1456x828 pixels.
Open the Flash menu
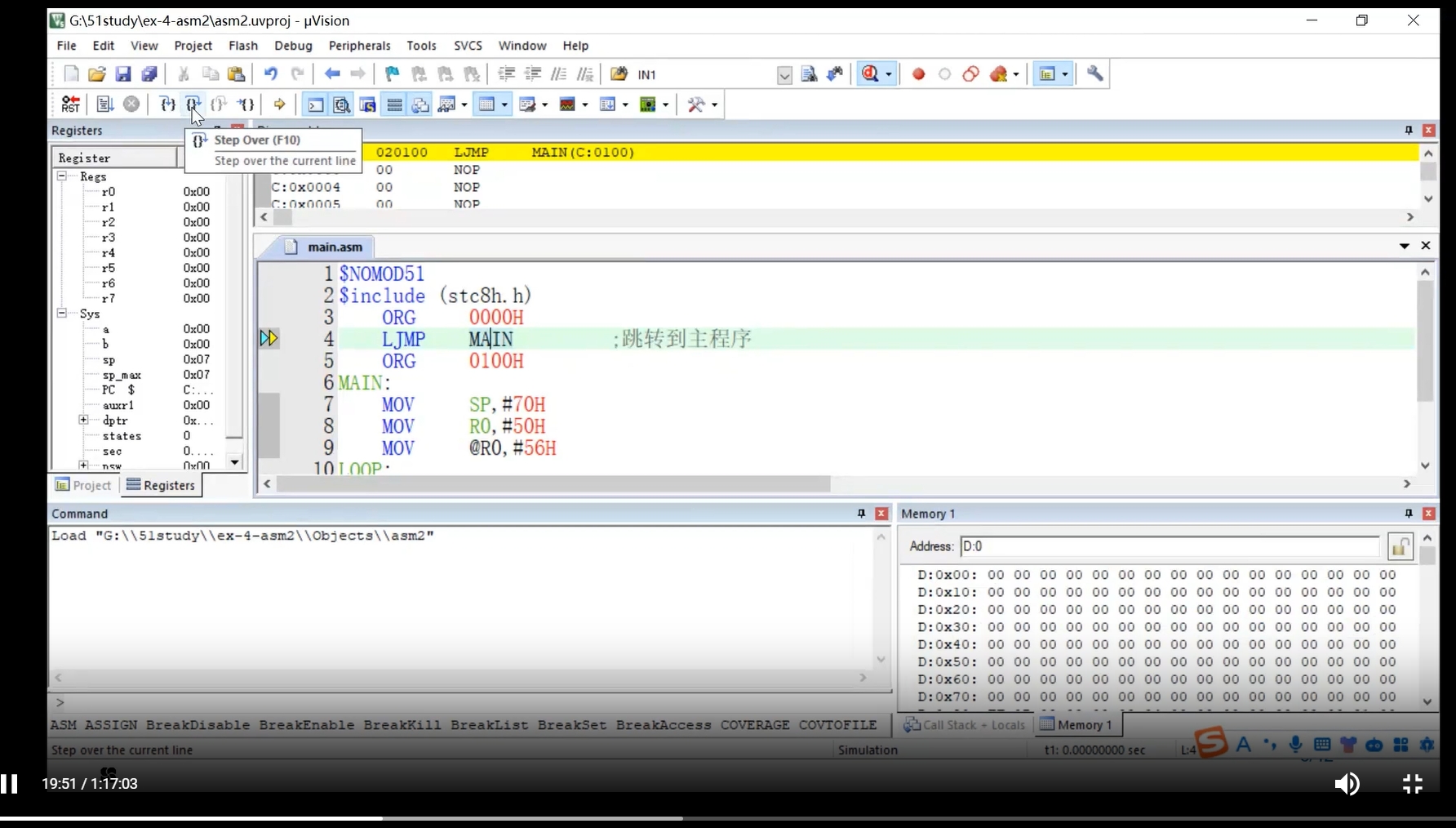[243, 46]
